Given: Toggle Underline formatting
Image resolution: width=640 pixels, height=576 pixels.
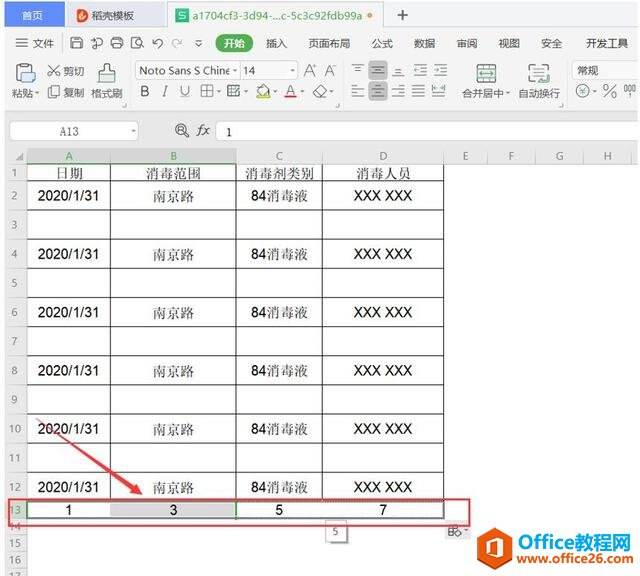Looking at the screenshot, I should 184,91.
